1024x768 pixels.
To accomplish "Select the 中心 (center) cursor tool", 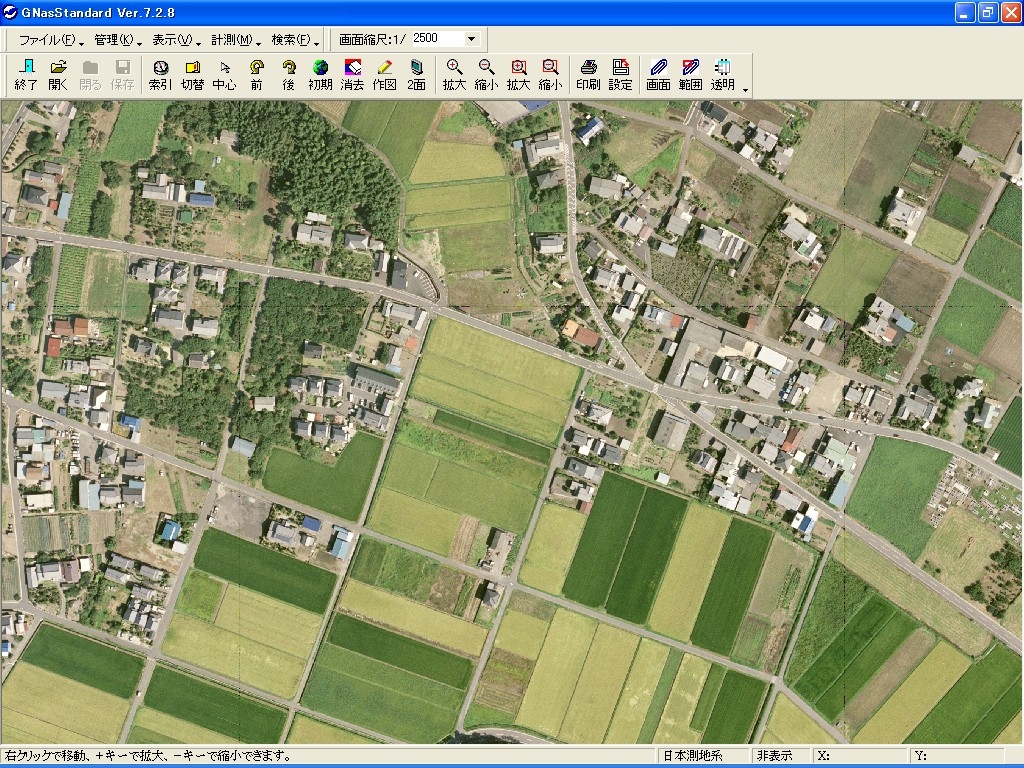I will [x=224, y=75].
